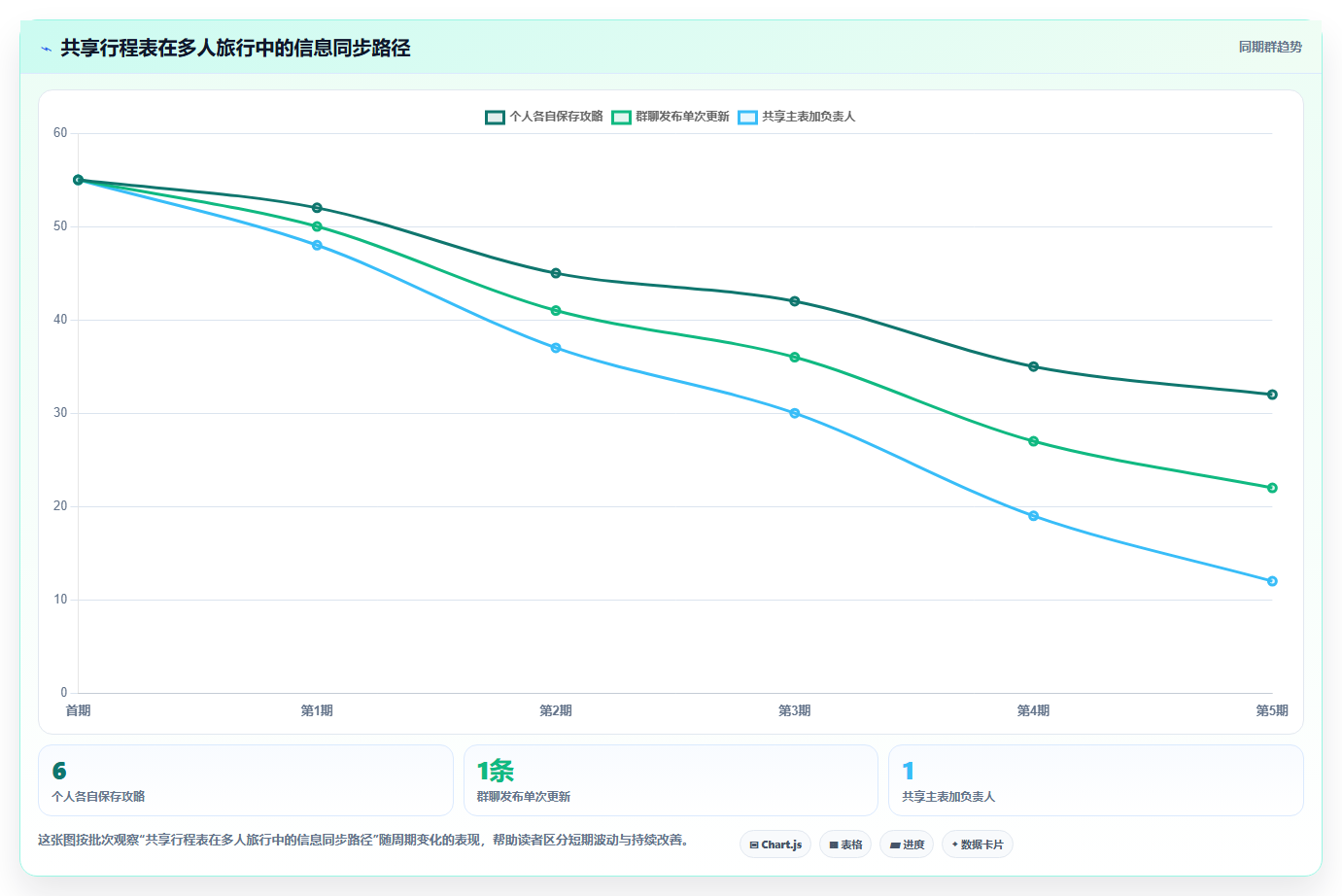The height and width of the screenshot is (896, 1342).
Task: Click the light green point at 第1期 (50)
Action: pos(317,226)
